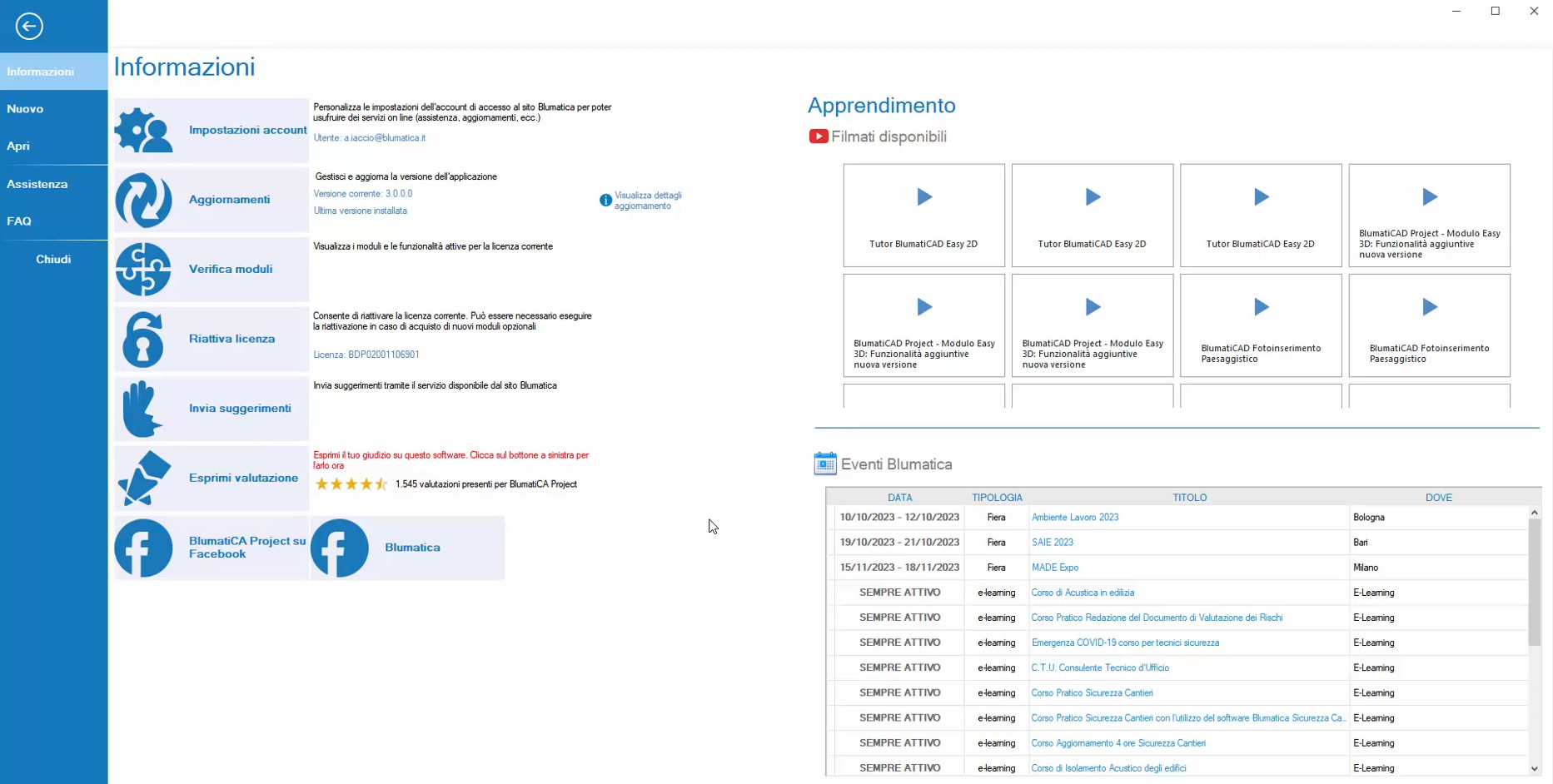The width and height of the screenshot is (1553, 784).
Task: Click the Invia suggerimenti hand icon
Action: point(144,409)
